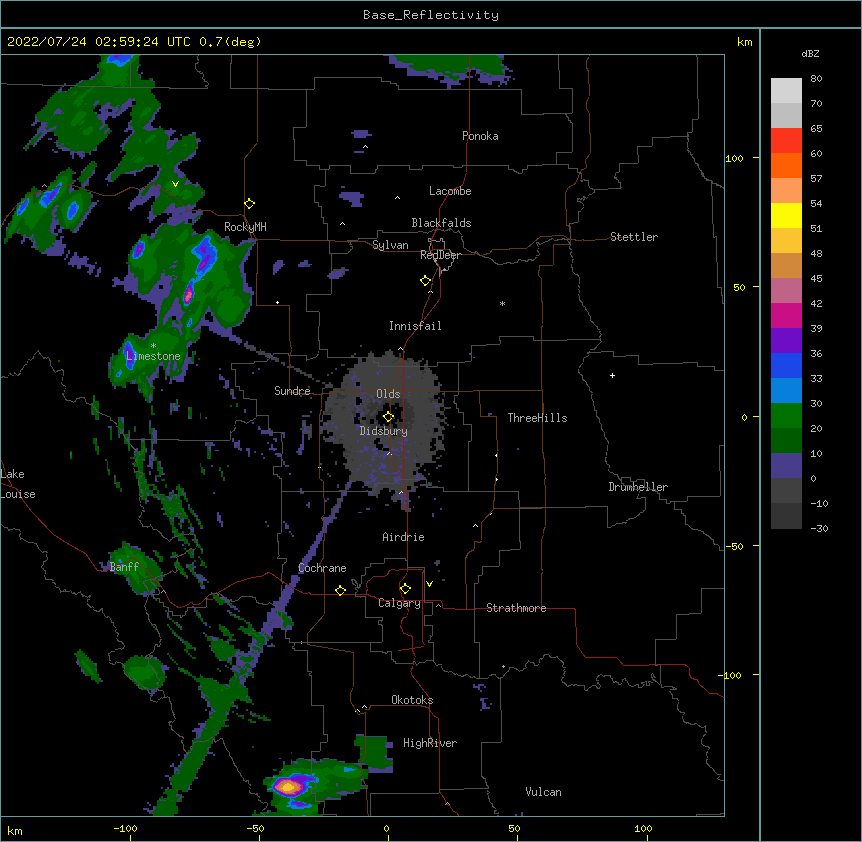Viewport: 862px width, 842px height.
Task: Click the -50 tick on right axis
Action: point(734,546)
